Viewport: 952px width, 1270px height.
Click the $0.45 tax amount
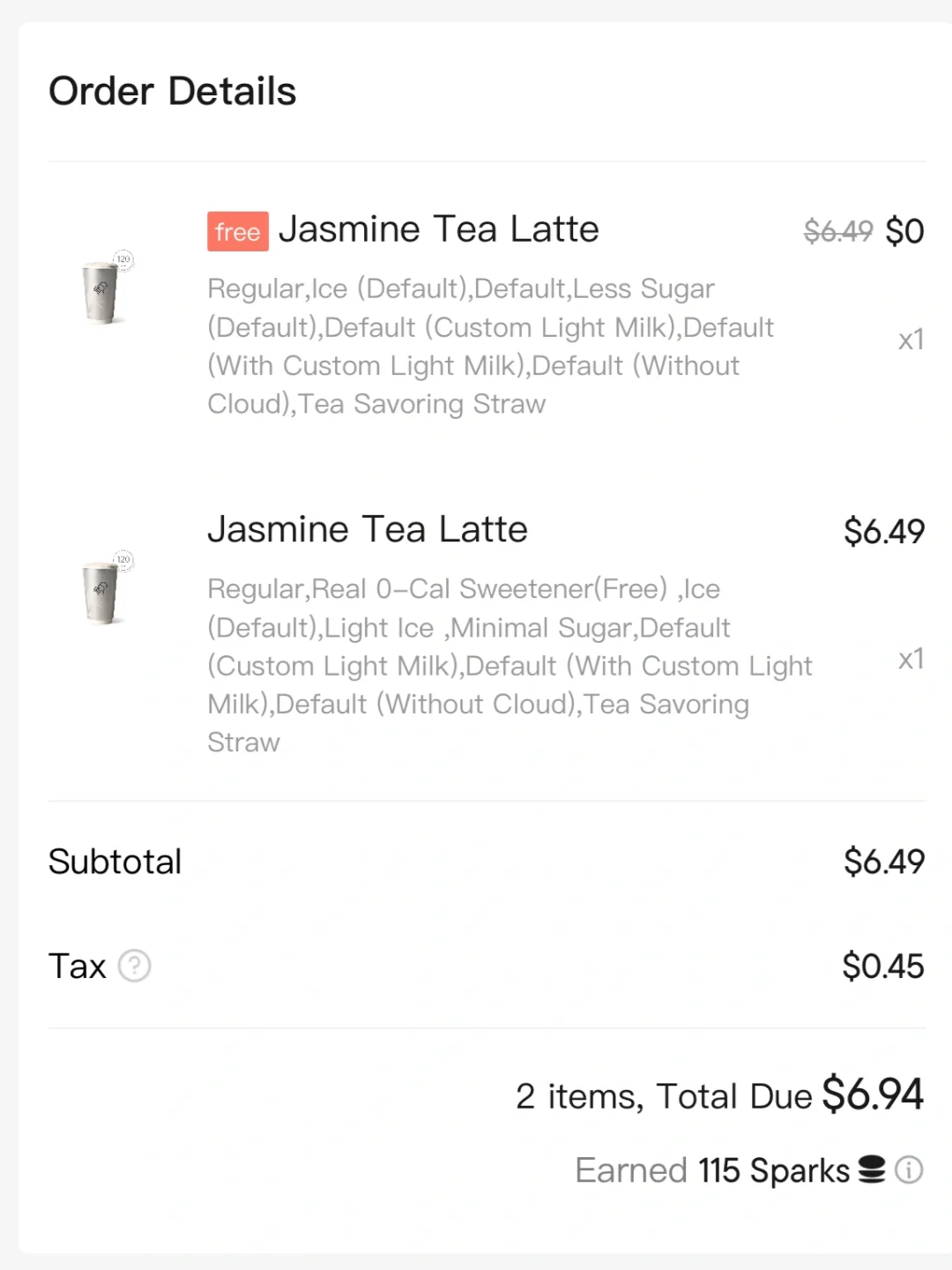(x=883, y=966)
